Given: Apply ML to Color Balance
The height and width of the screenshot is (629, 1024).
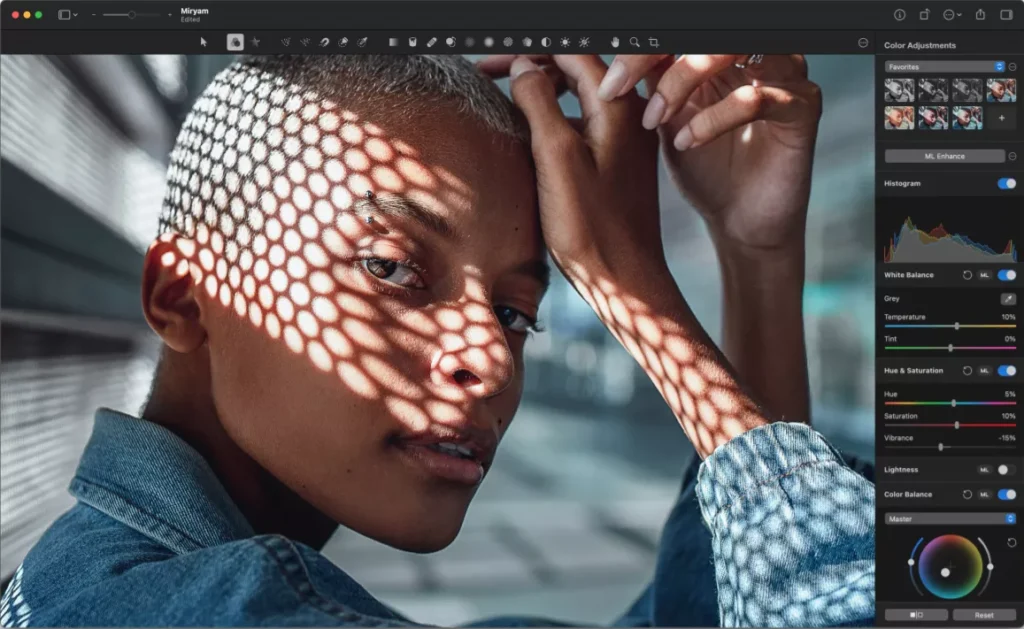Looking at the screenshot, I should pos(985,494).
